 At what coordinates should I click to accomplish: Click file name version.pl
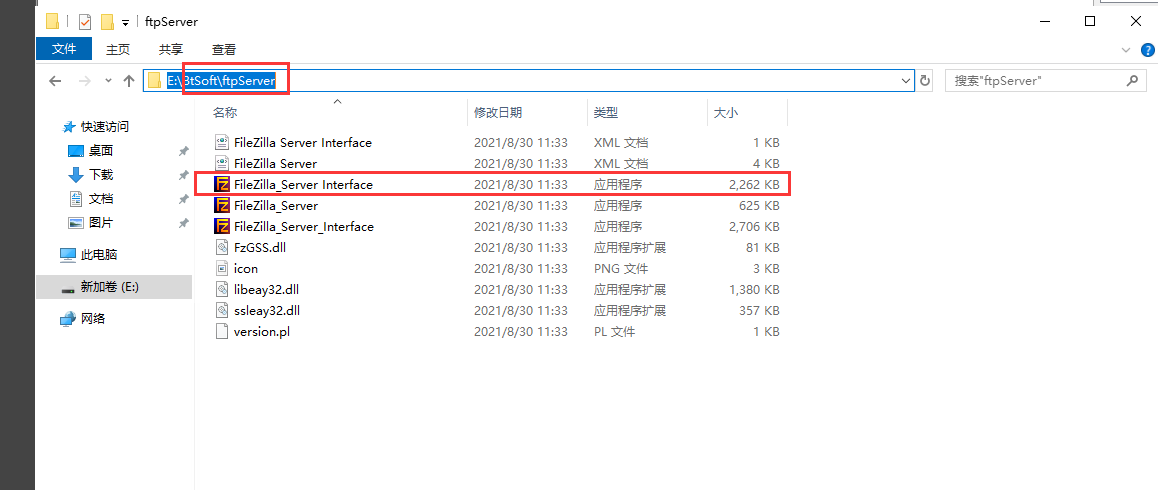click(x=261, y=332)
